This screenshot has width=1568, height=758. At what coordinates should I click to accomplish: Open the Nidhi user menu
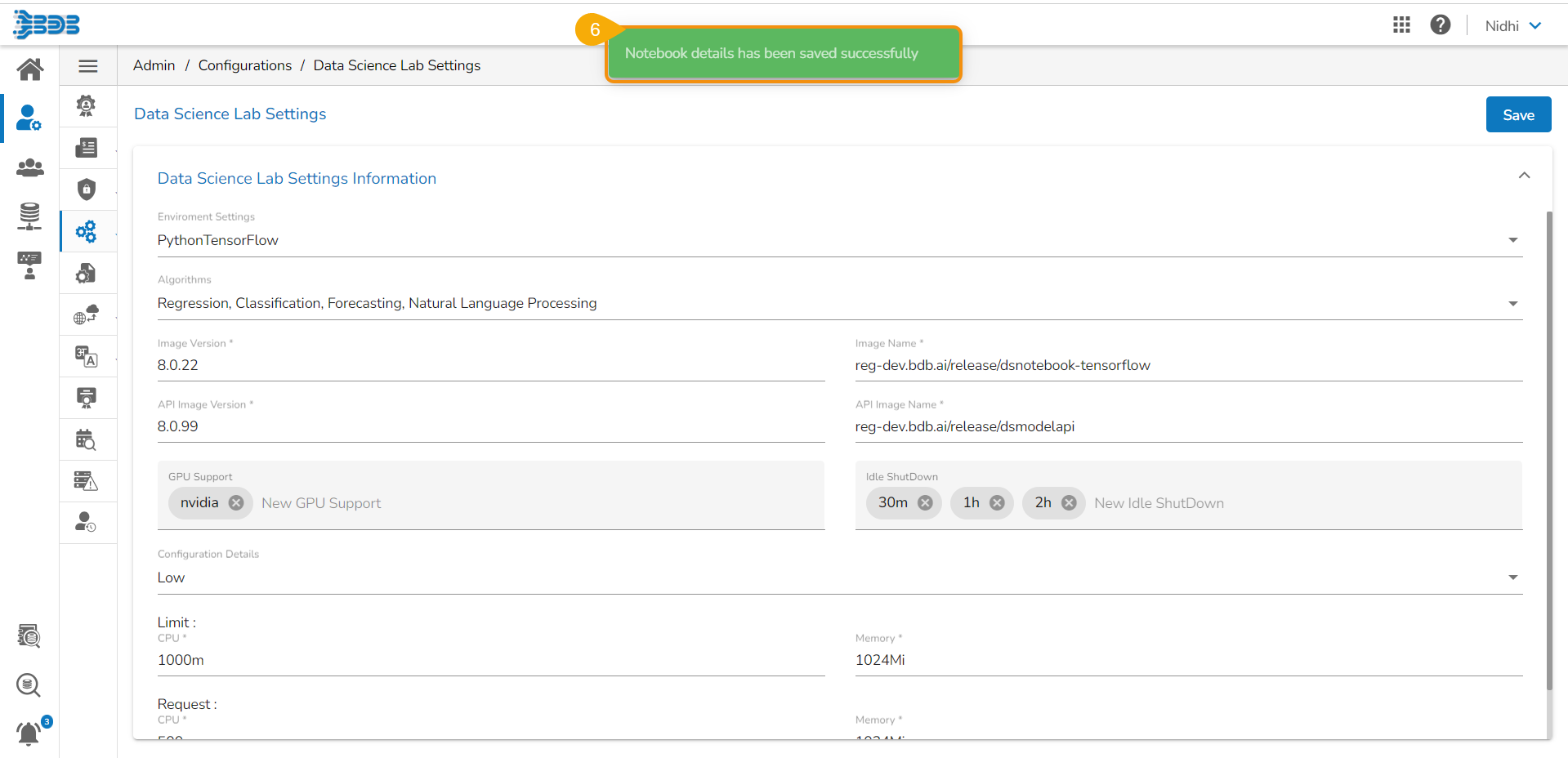click(1512, 26)
